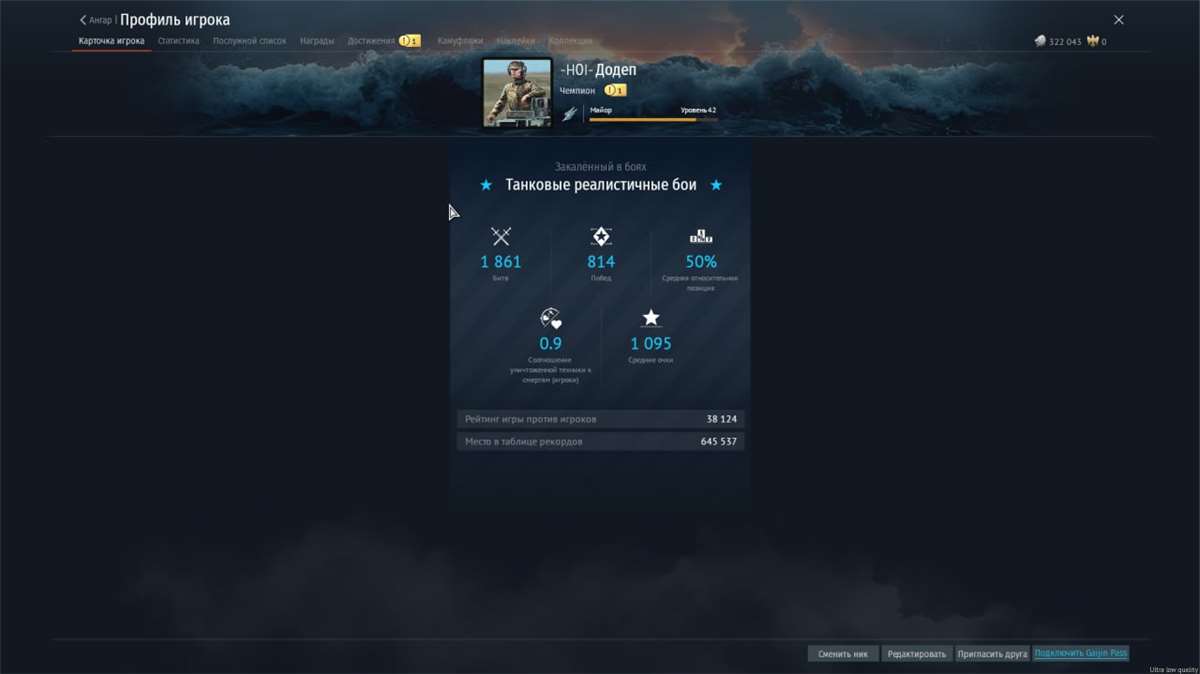Click the player name -HOI- Додеп
The width and height of the screenshot is (1200, 674).
point(598,70)
